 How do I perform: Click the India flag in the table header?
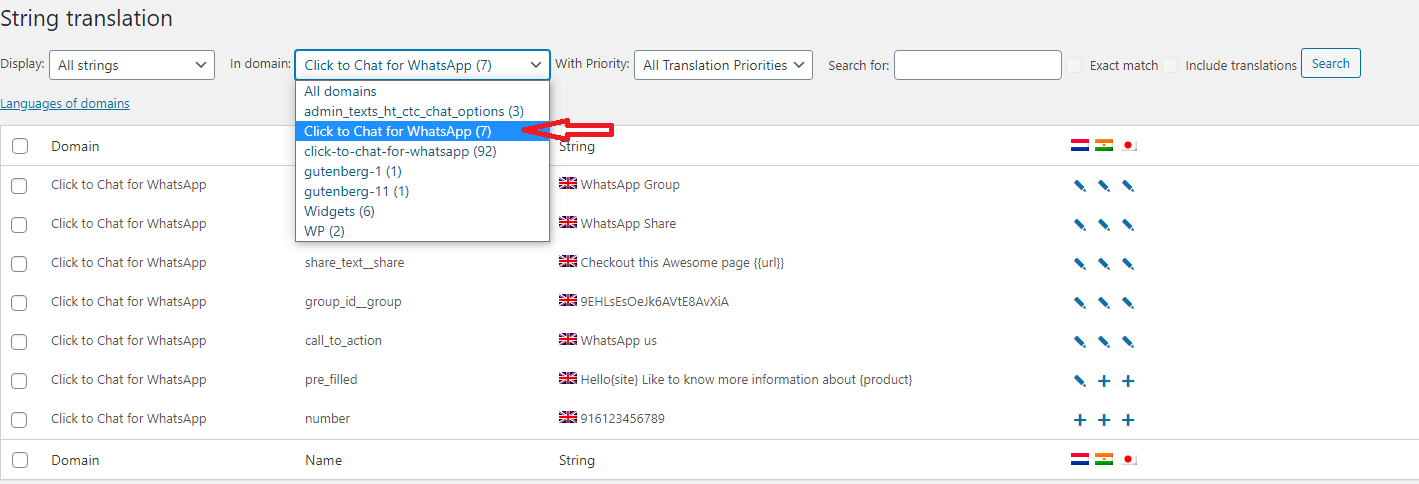click(1104, 145)
